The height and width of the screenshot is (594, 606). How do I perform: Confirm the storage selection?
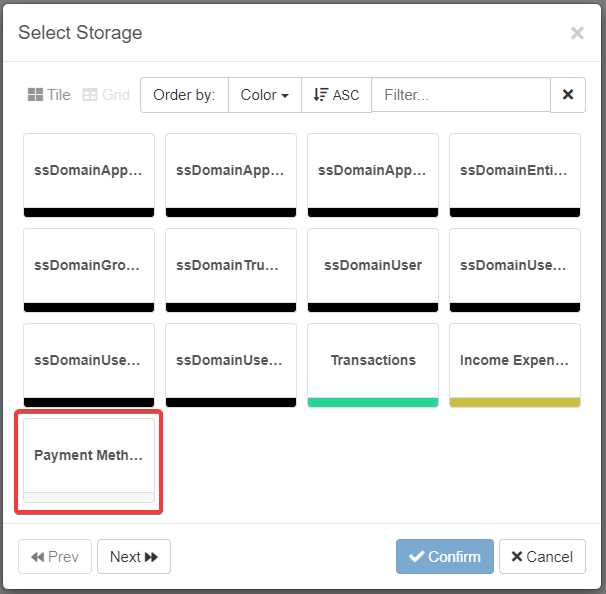point(444,557)
